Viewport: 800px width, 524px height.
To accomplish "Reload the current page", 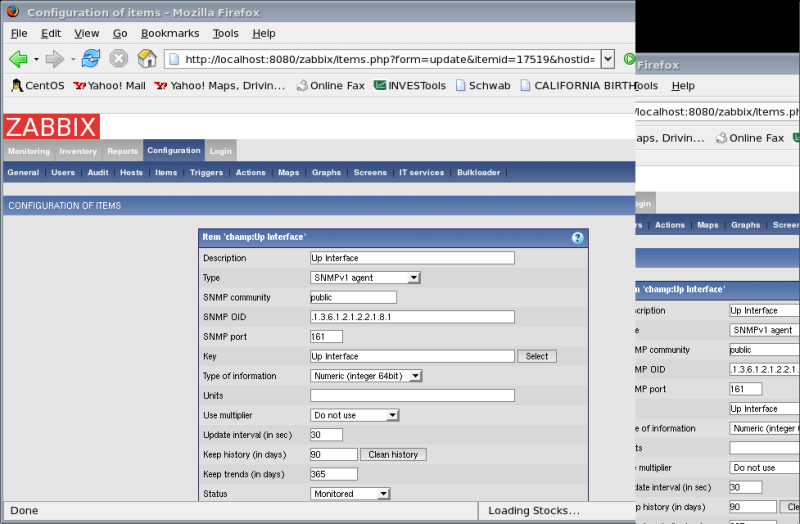I will coord(91,59).
